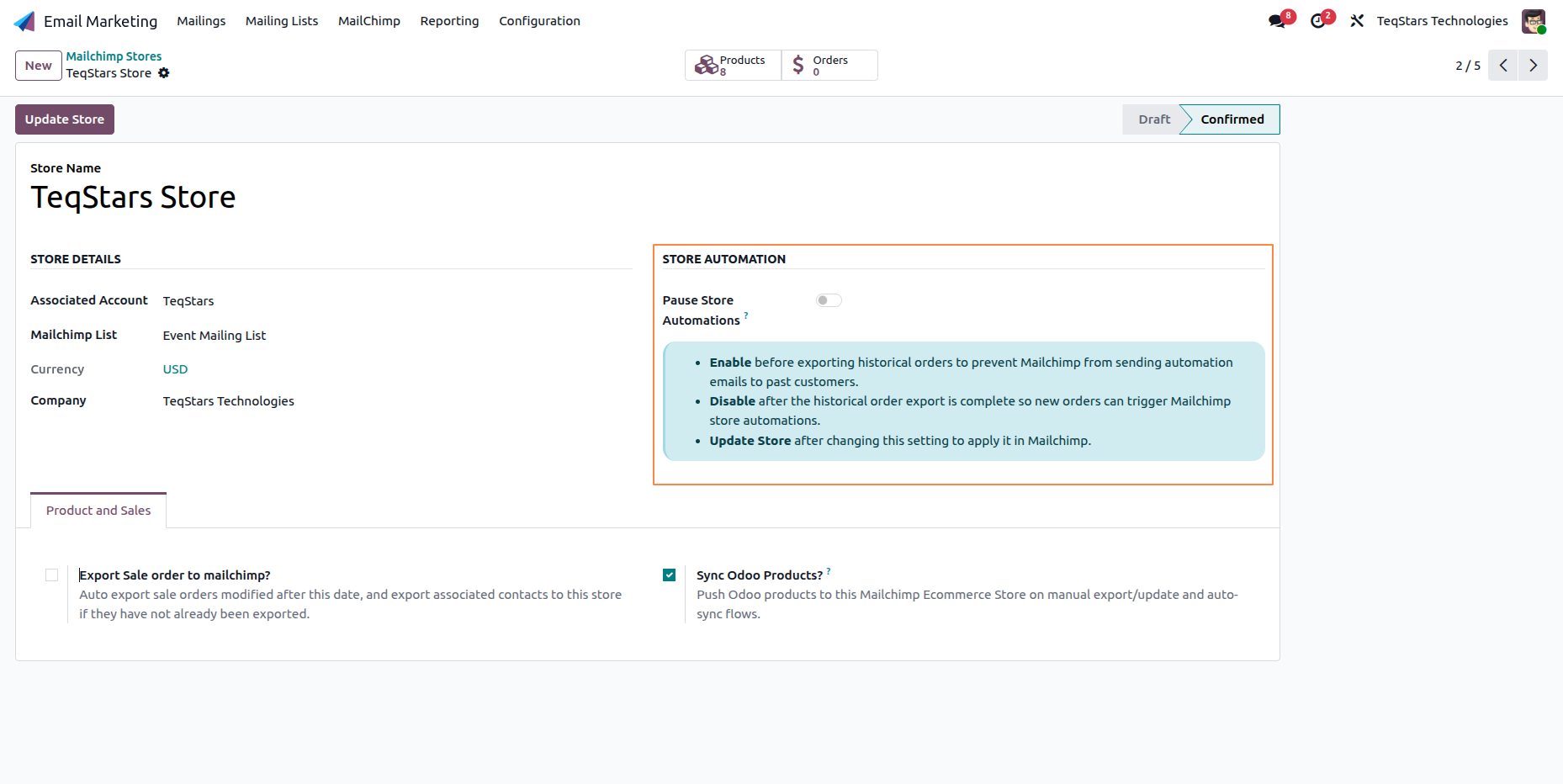Image resolution: width=1563 pixels, height=784 pixels.
Task: Select the Product and Sales tab
Action: click(x=98, y=511)
